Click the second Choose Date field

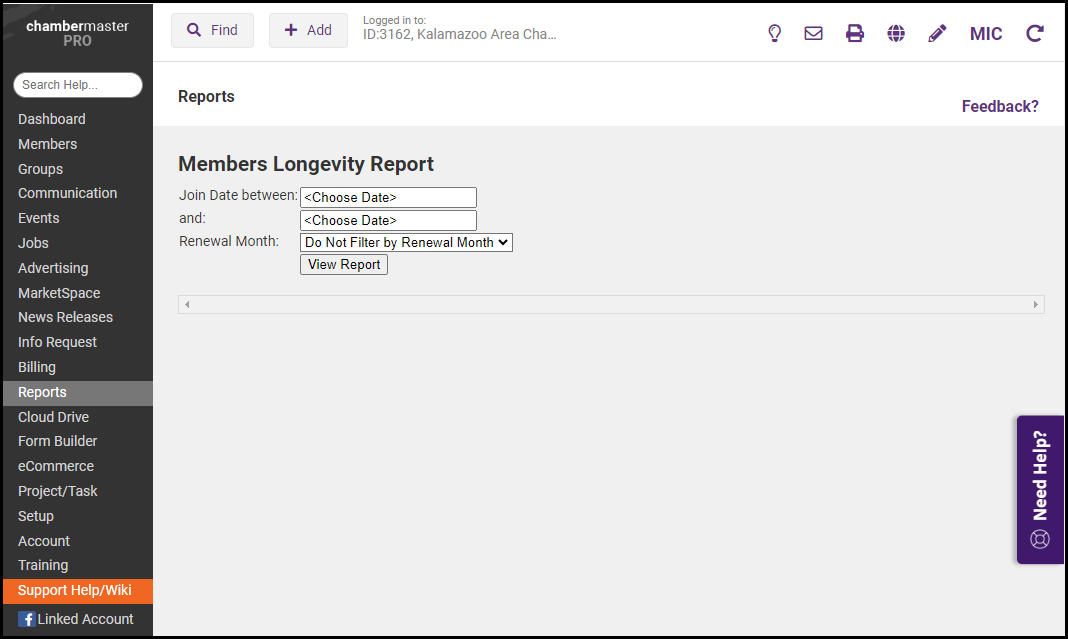[388, 220]
